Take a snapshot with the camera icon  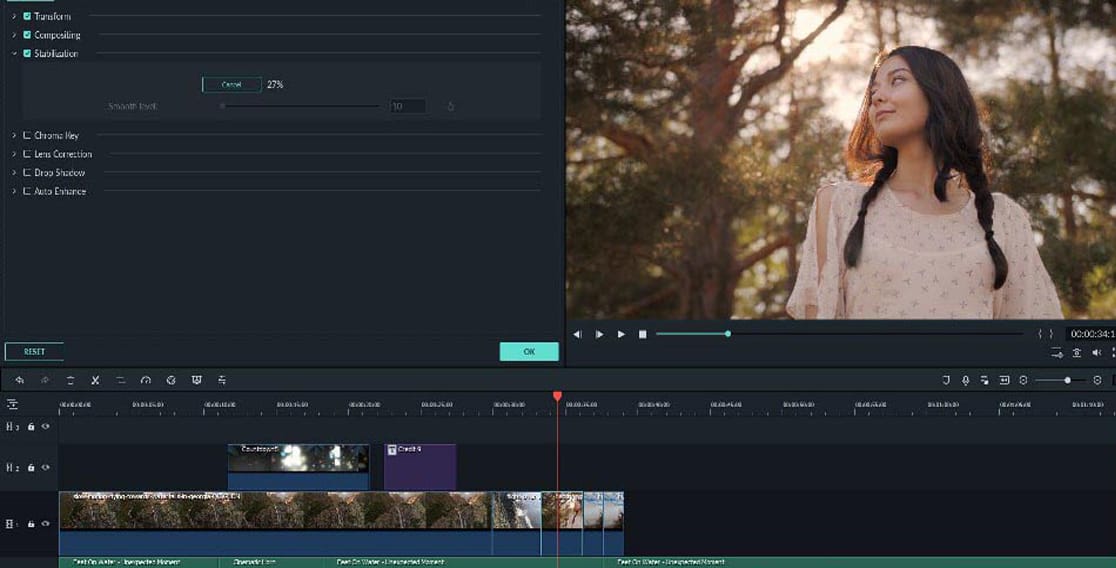[1077, 353]
